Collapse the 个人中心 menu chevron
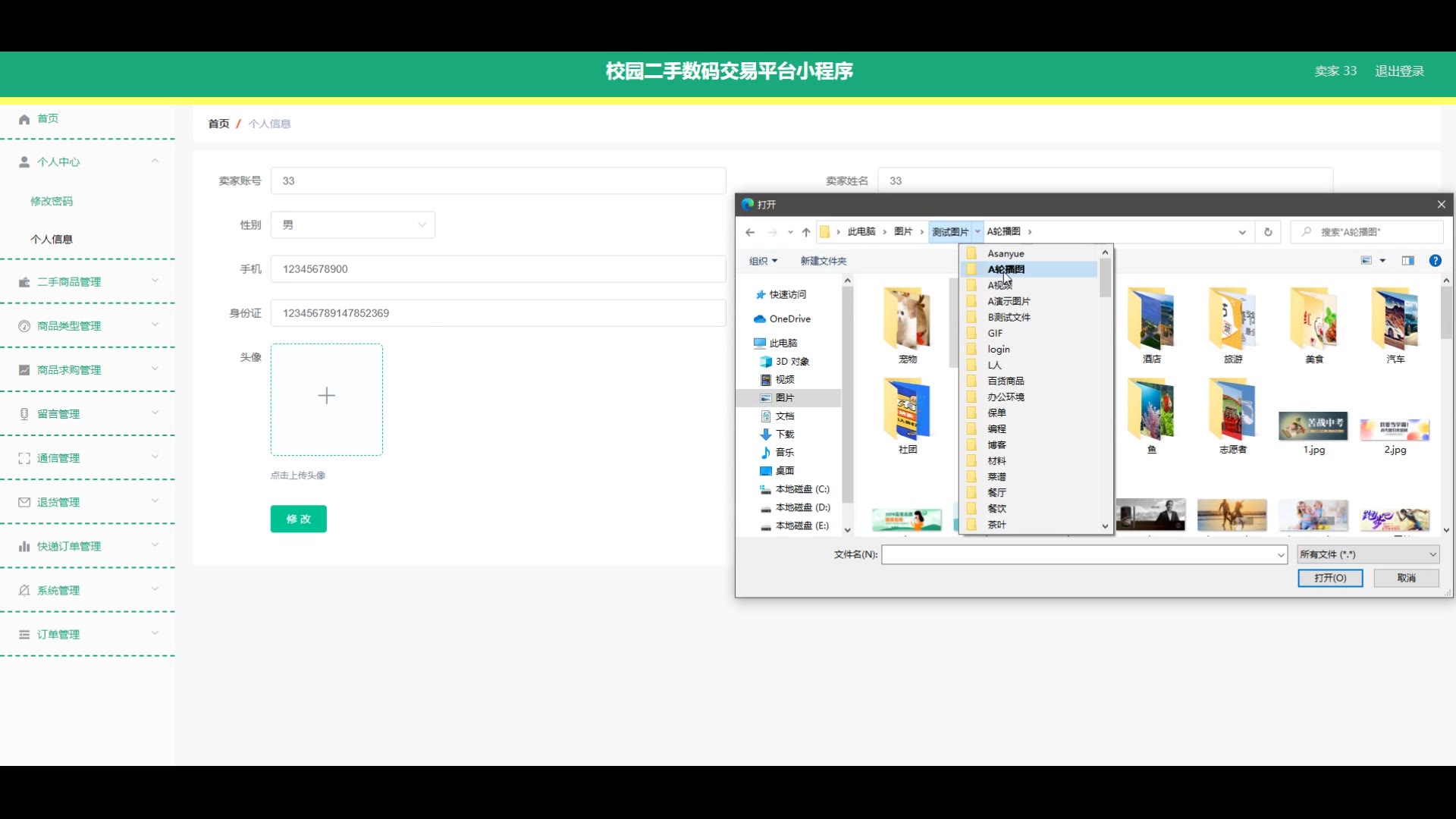The image size is (1456, 819). [x=155, y=161]
